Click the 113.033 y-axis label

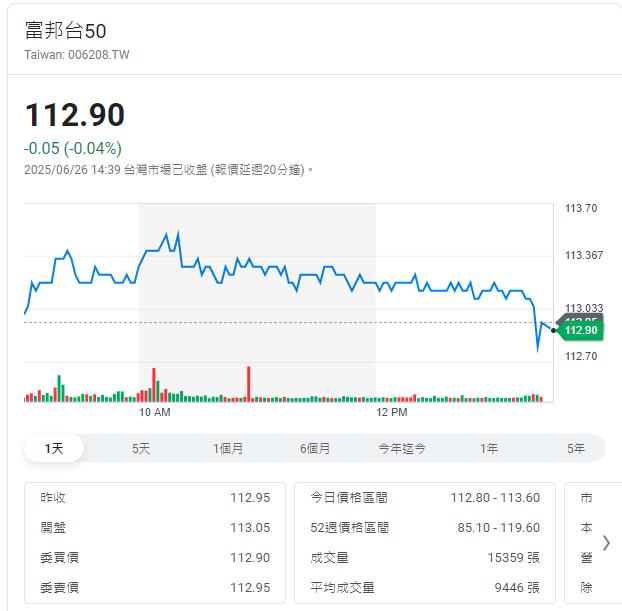pos(584,308)
